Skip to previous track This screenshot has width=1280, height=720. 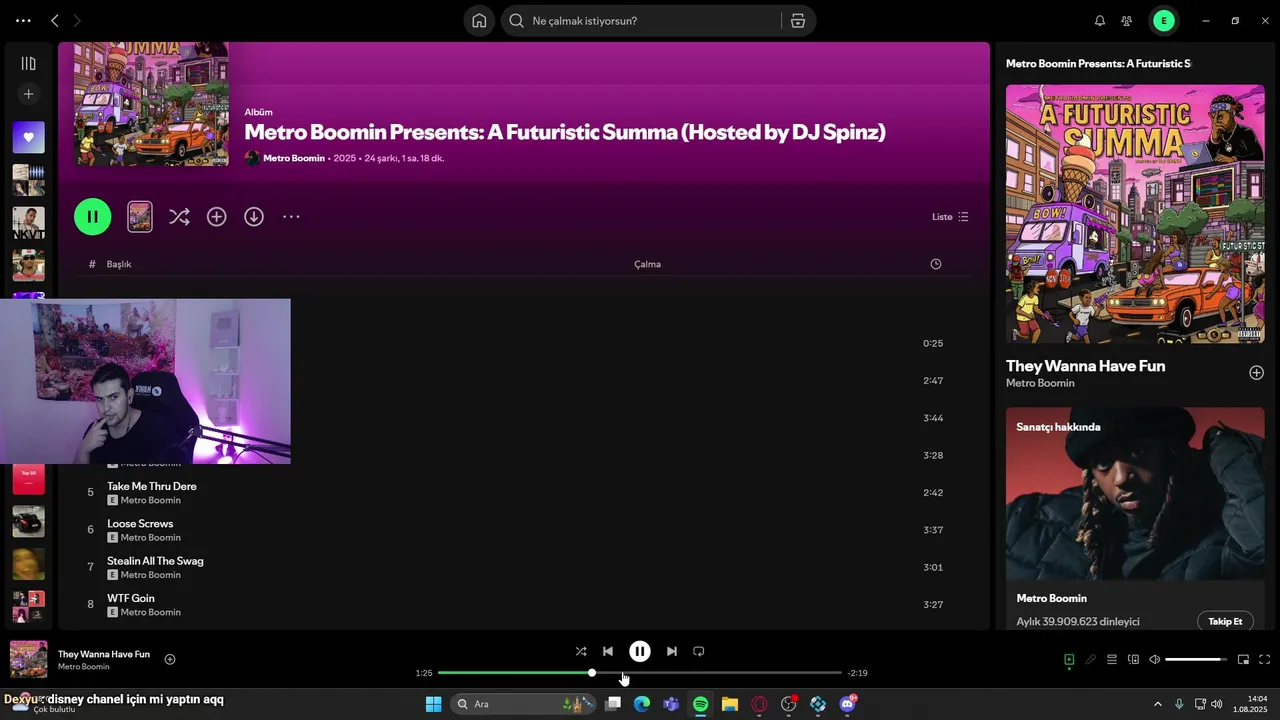click(x=608, y=651)
